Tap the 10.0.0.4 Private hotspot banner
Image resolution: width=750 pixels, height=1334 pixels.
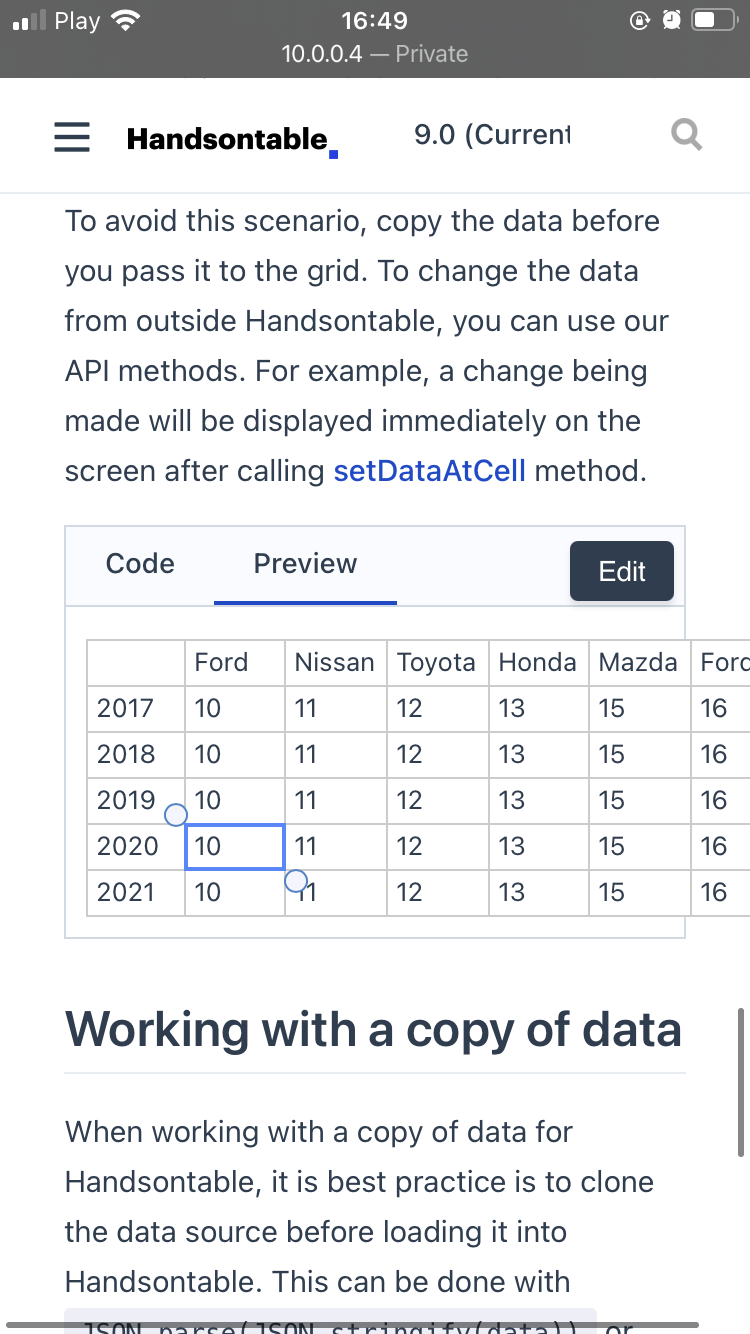click(x=375, y=54)
